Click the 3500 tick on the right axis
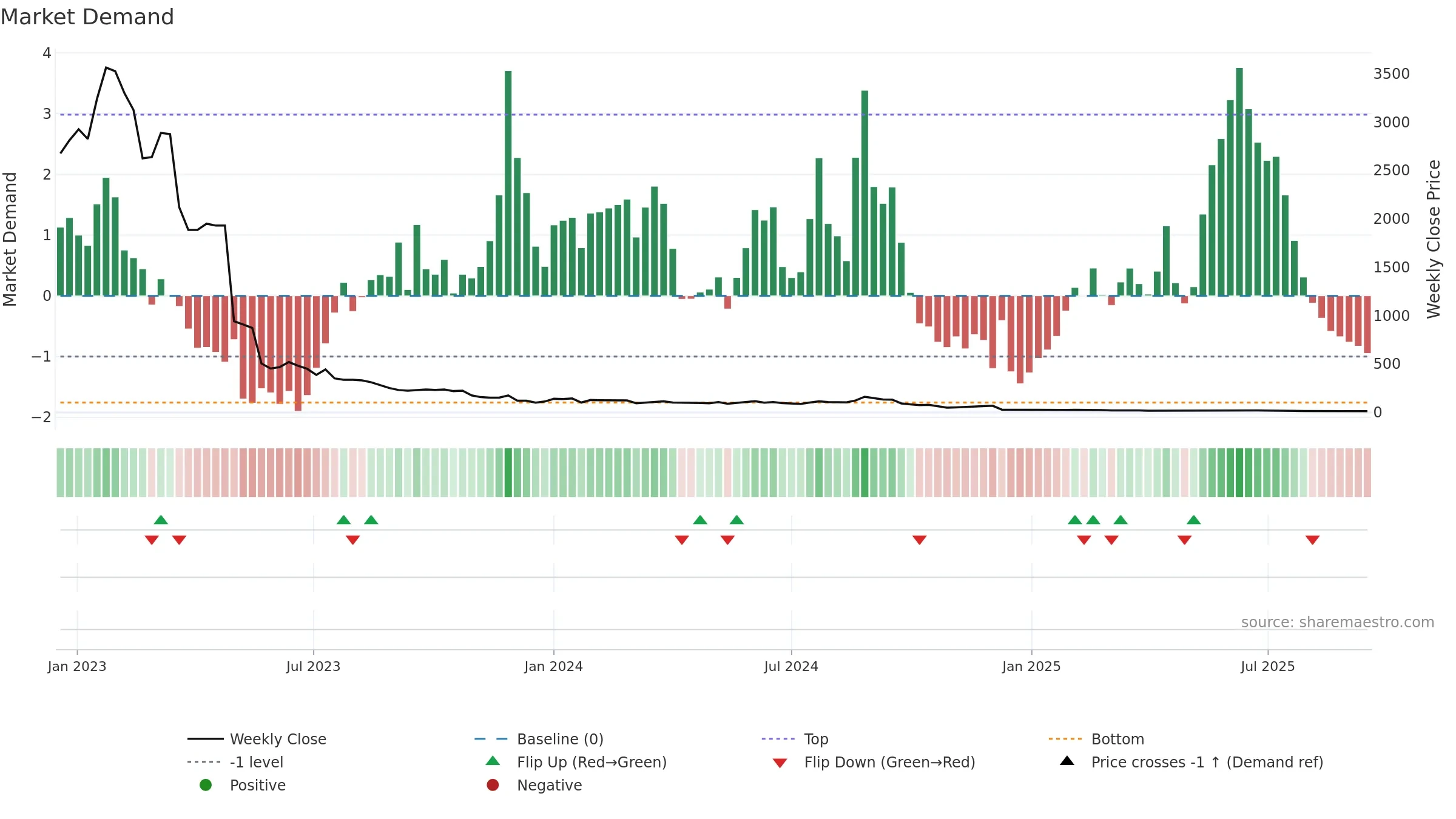 (x=1392, y=74)
